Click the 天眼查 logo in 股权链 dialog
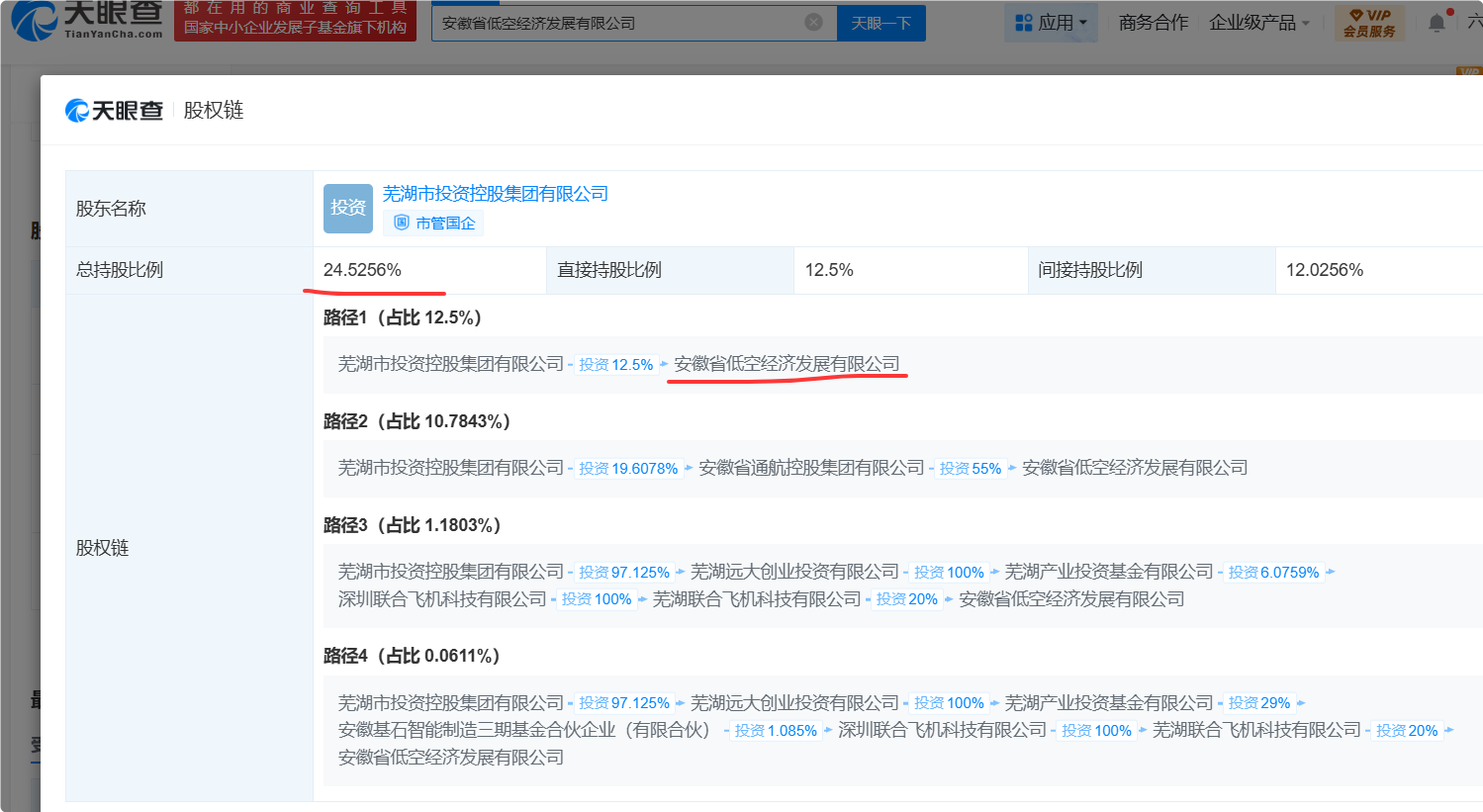This screenshot has width=1483, height=812. coord(114,110)
